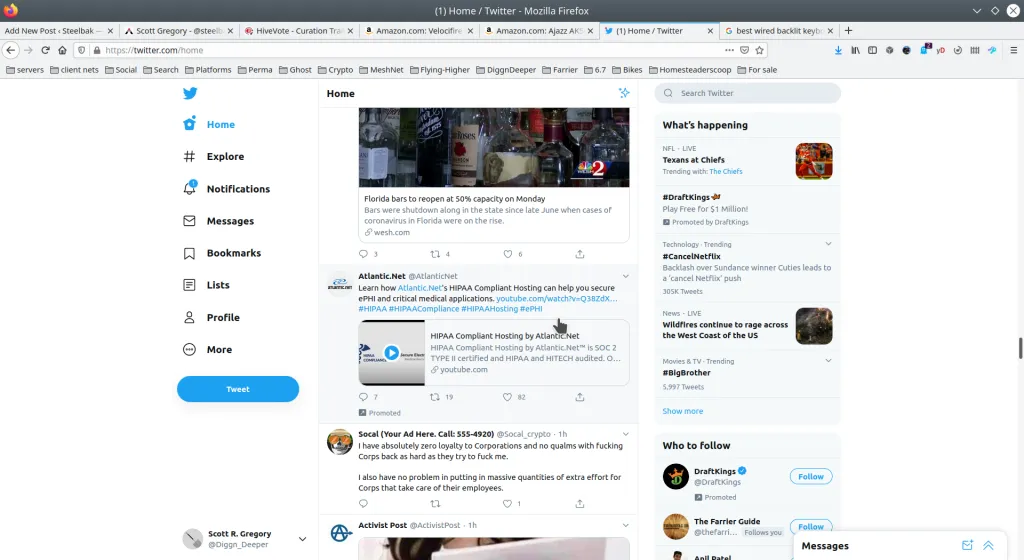Open Lists in the sidebar
1024x560 pixels.
coord(206,285)
